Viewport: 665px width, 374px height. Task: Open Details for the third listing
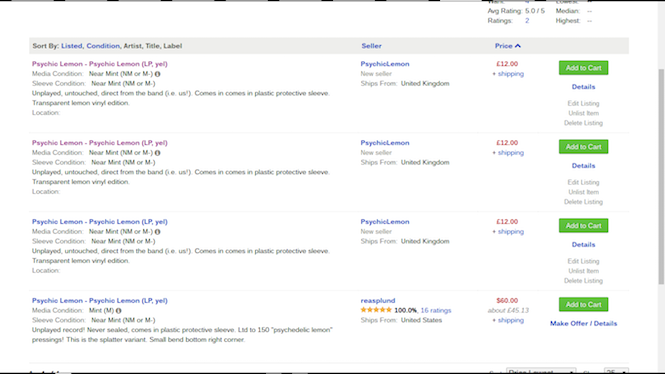pyautogui.click(x=583, y=244)
